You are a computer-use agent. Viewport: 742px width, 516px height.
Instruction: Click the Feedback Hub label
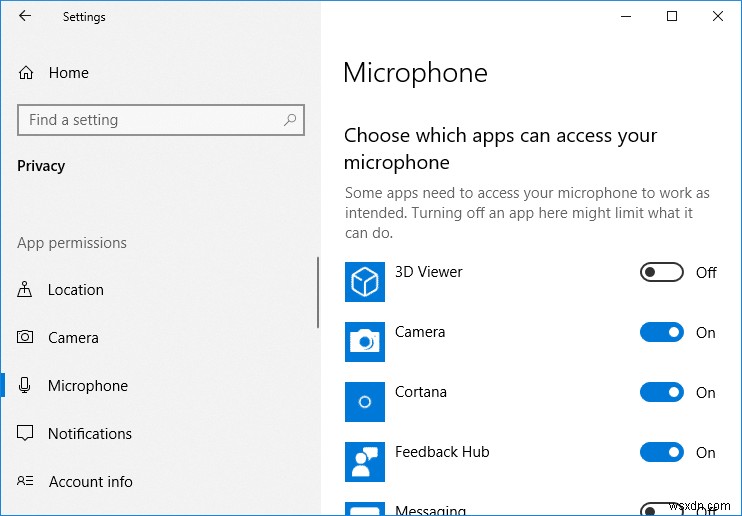(x=442, y=452)
